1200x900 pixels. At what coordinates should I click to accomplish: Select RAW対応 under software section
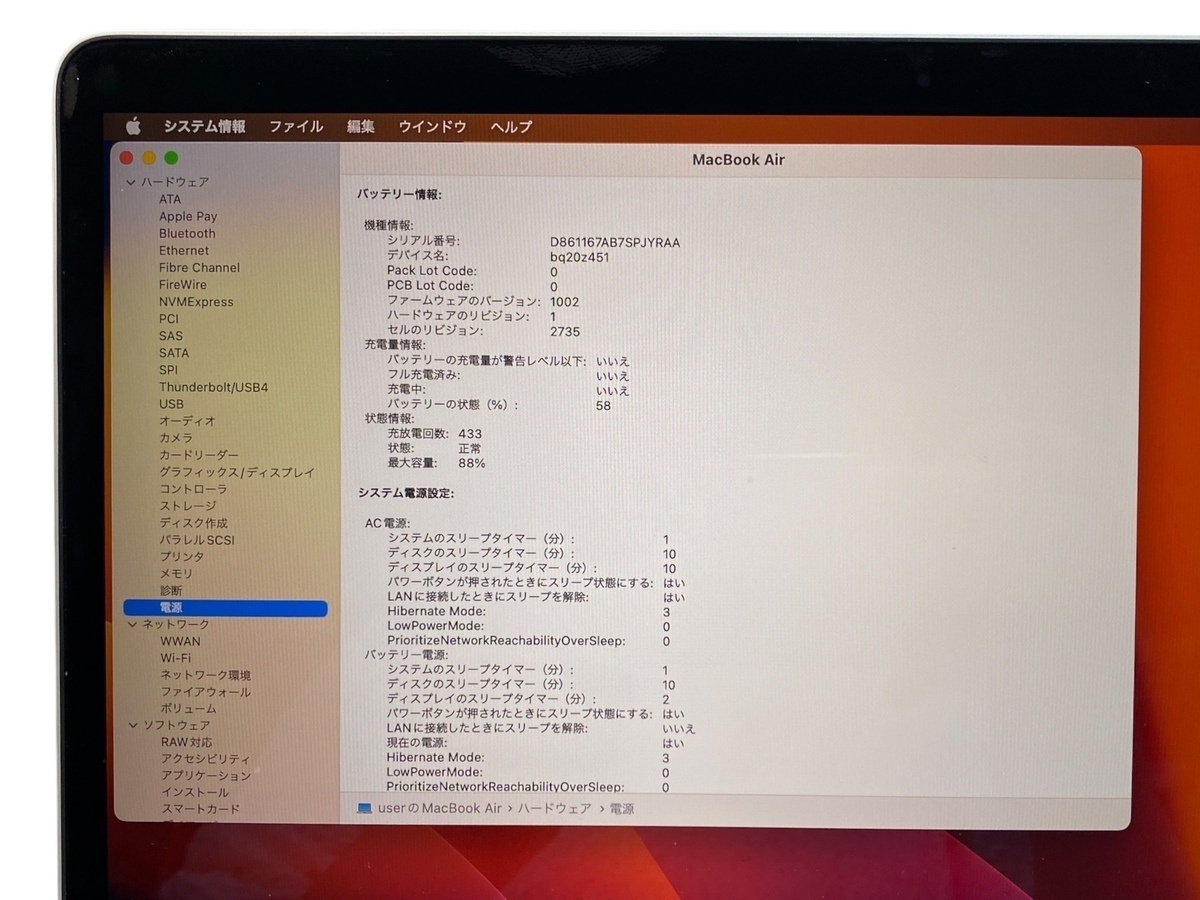point(187,742)
